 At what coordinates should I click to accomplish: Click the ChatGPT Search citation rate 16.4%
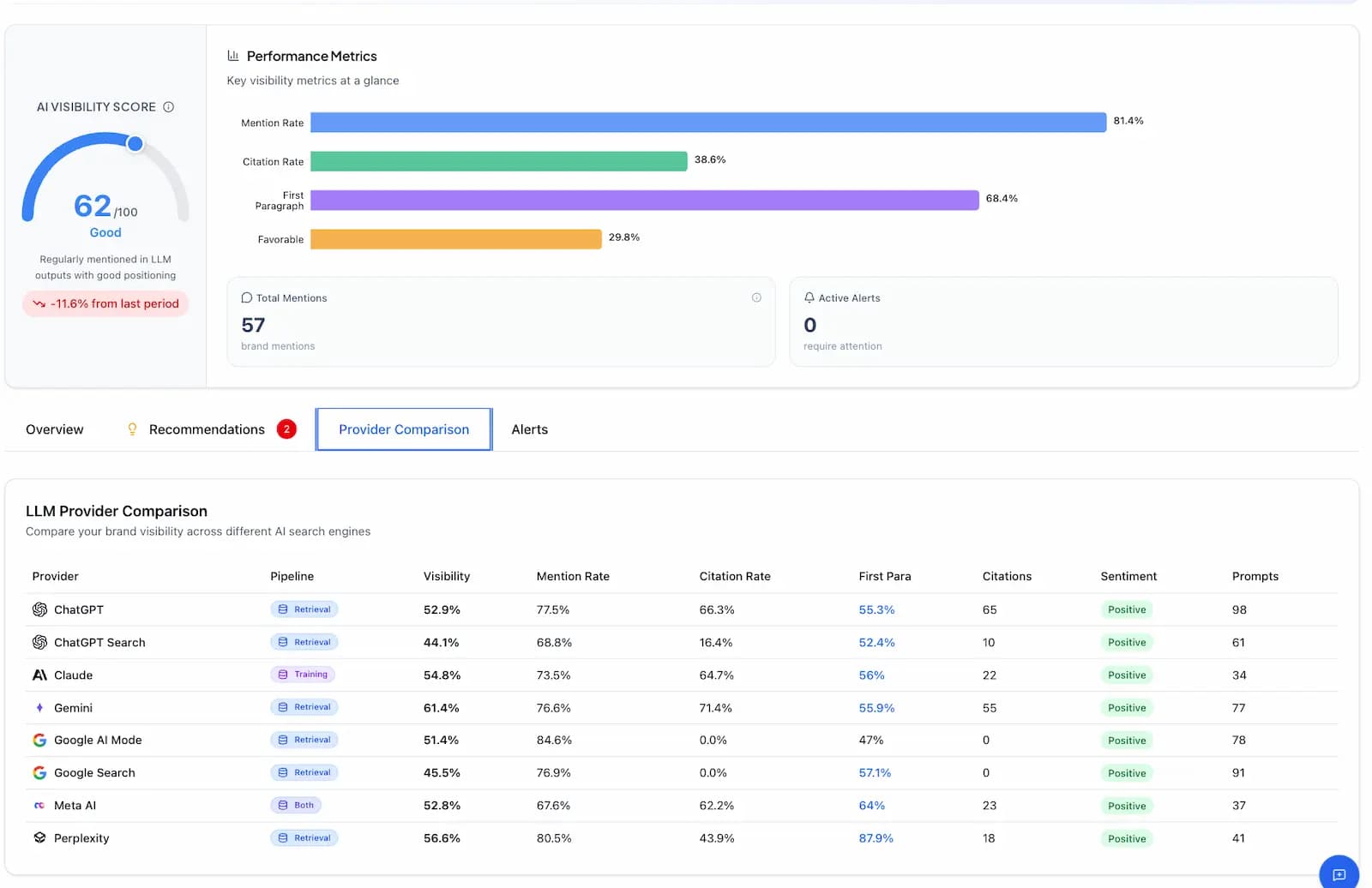(716, 642)
